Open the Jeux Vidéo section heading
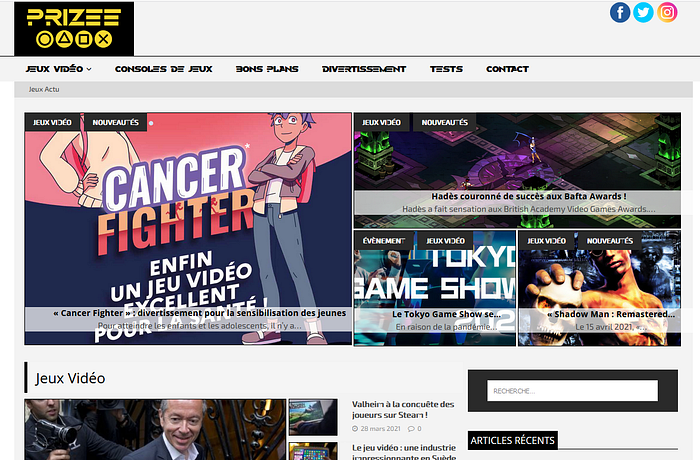 tap(70, 378)
